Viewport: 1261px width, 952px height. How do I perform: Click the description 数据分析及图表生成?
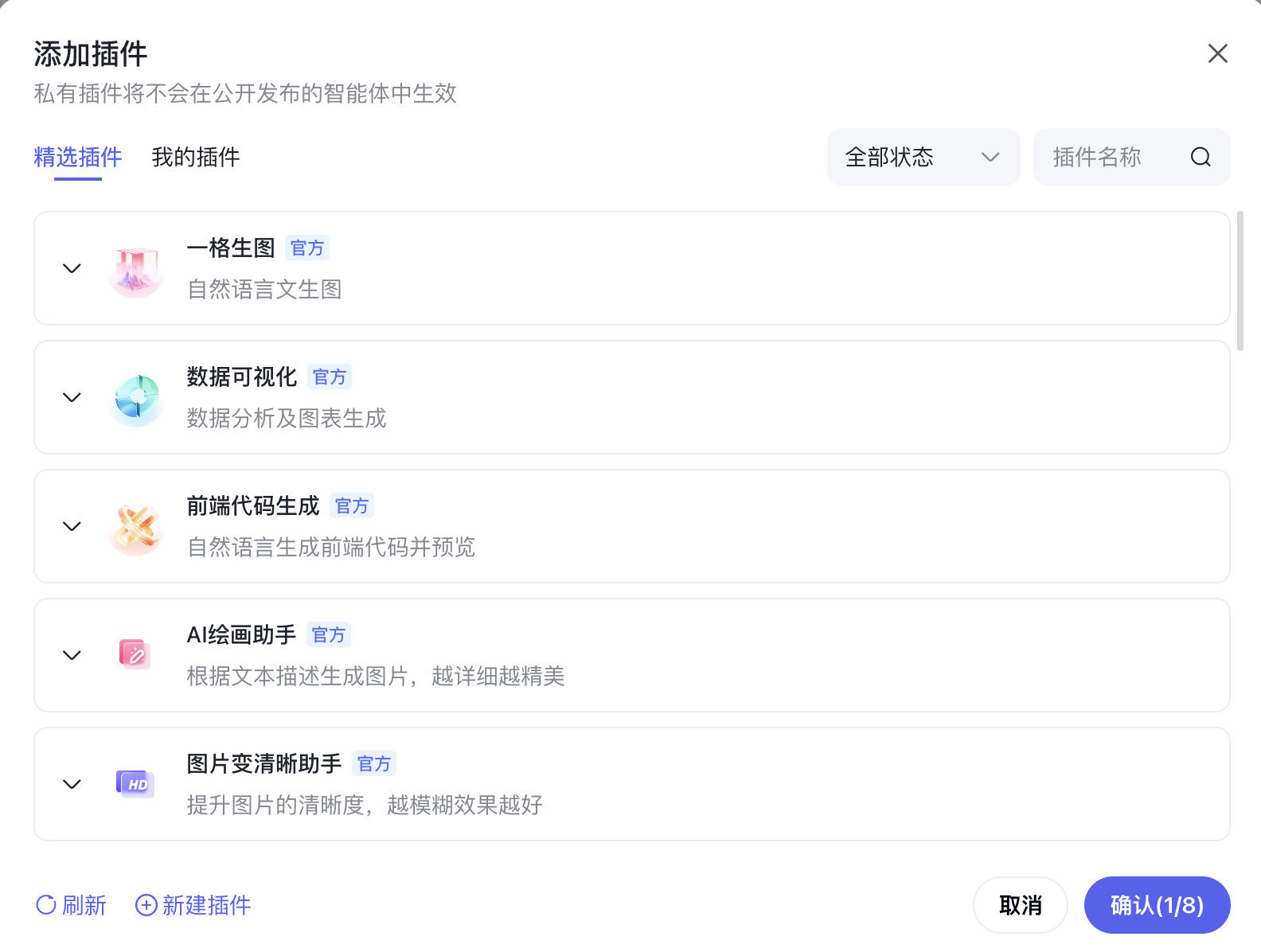point(287,418)
